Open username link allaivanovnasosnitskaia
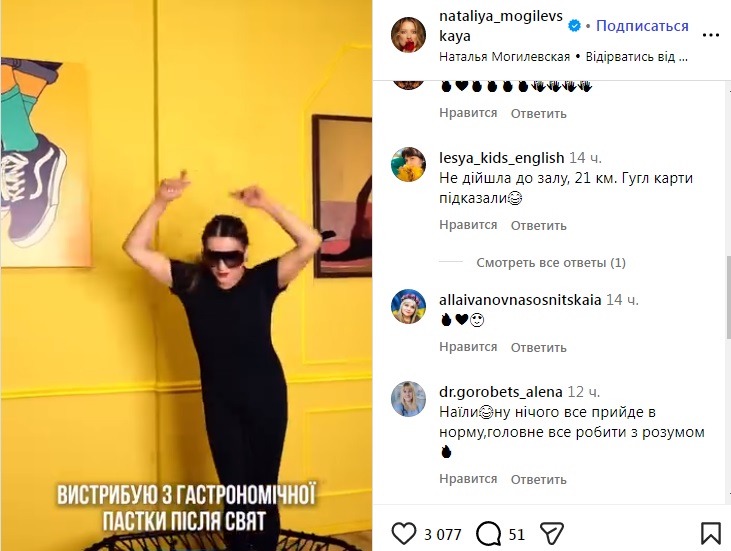 520,300
